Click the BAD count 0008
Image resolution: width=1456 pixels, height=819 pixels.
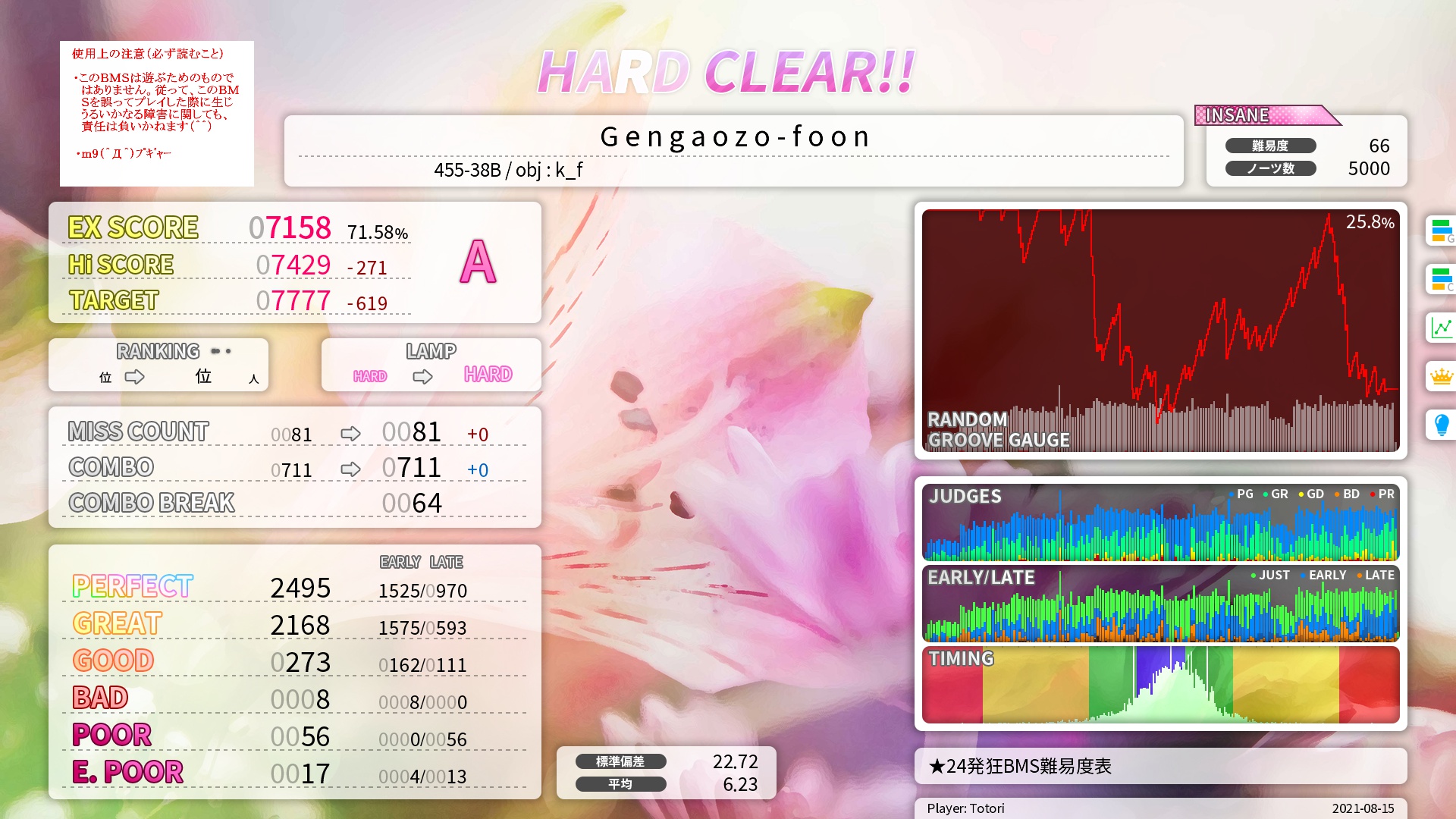pos(300,699)
